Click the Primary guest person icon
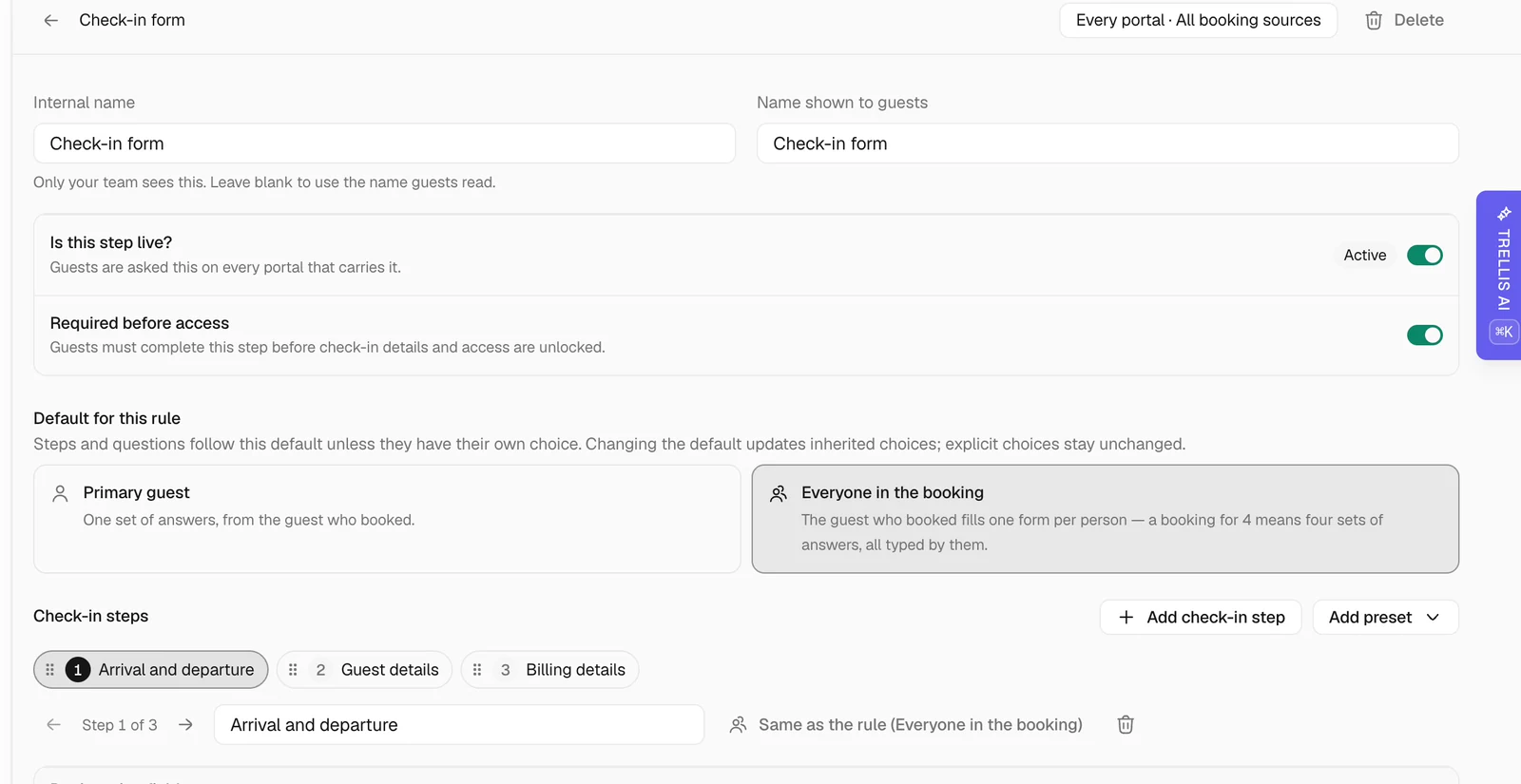 [60, 493]
